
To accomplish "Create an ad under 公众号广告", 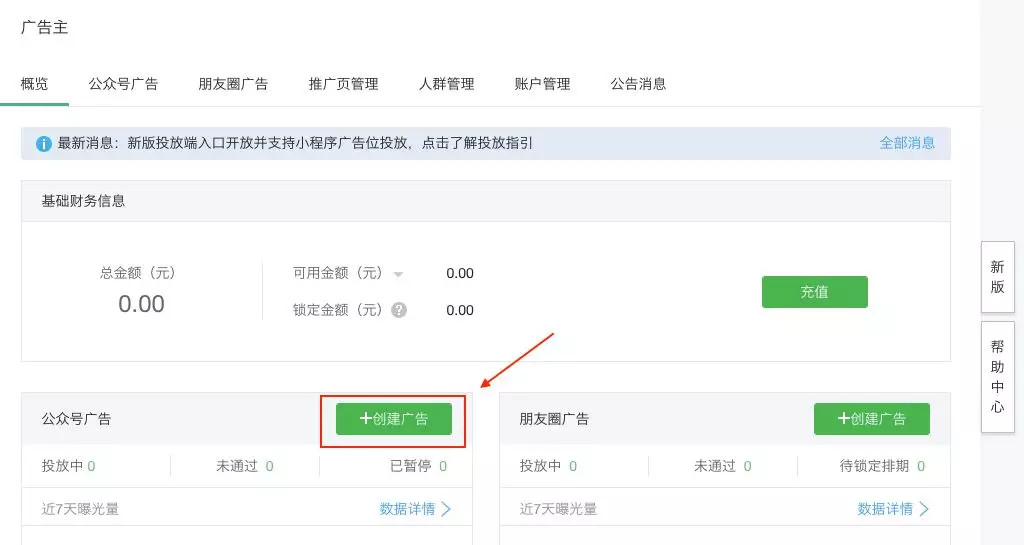I will [394, 419].
